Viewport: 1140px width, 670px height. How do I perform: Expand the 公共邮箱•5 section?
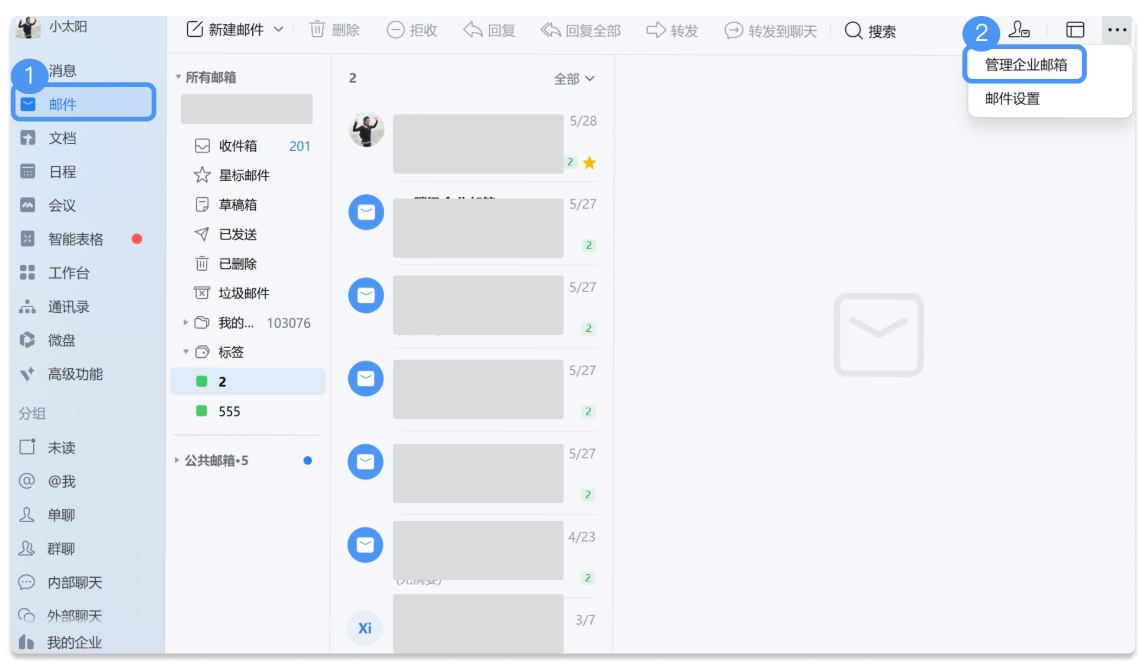[177, 460]
